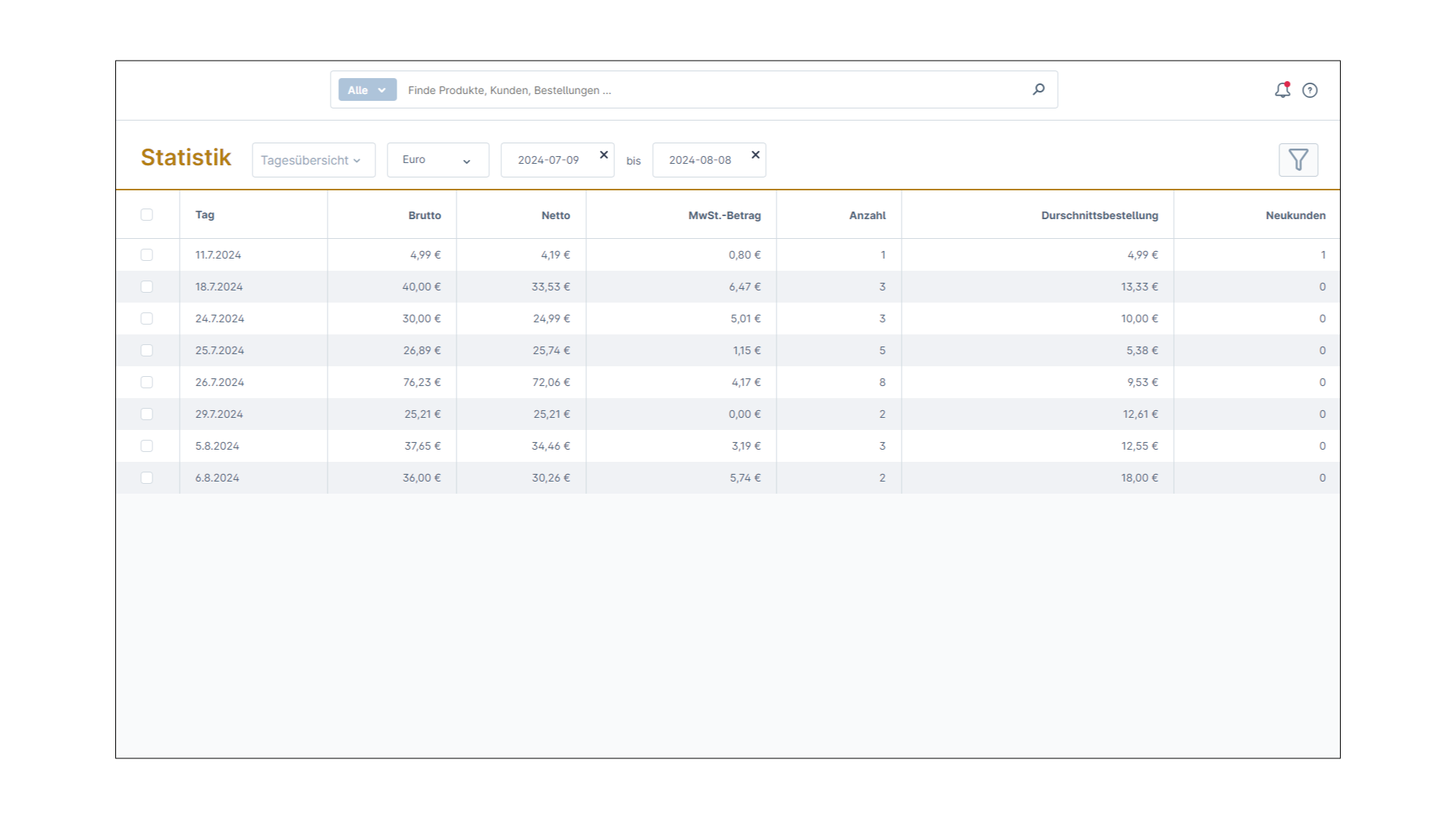Click the Brutto value 40,00 €
Image resolution: width=1456 pixels, height=819 pixels.
click(x=422, y=287)
